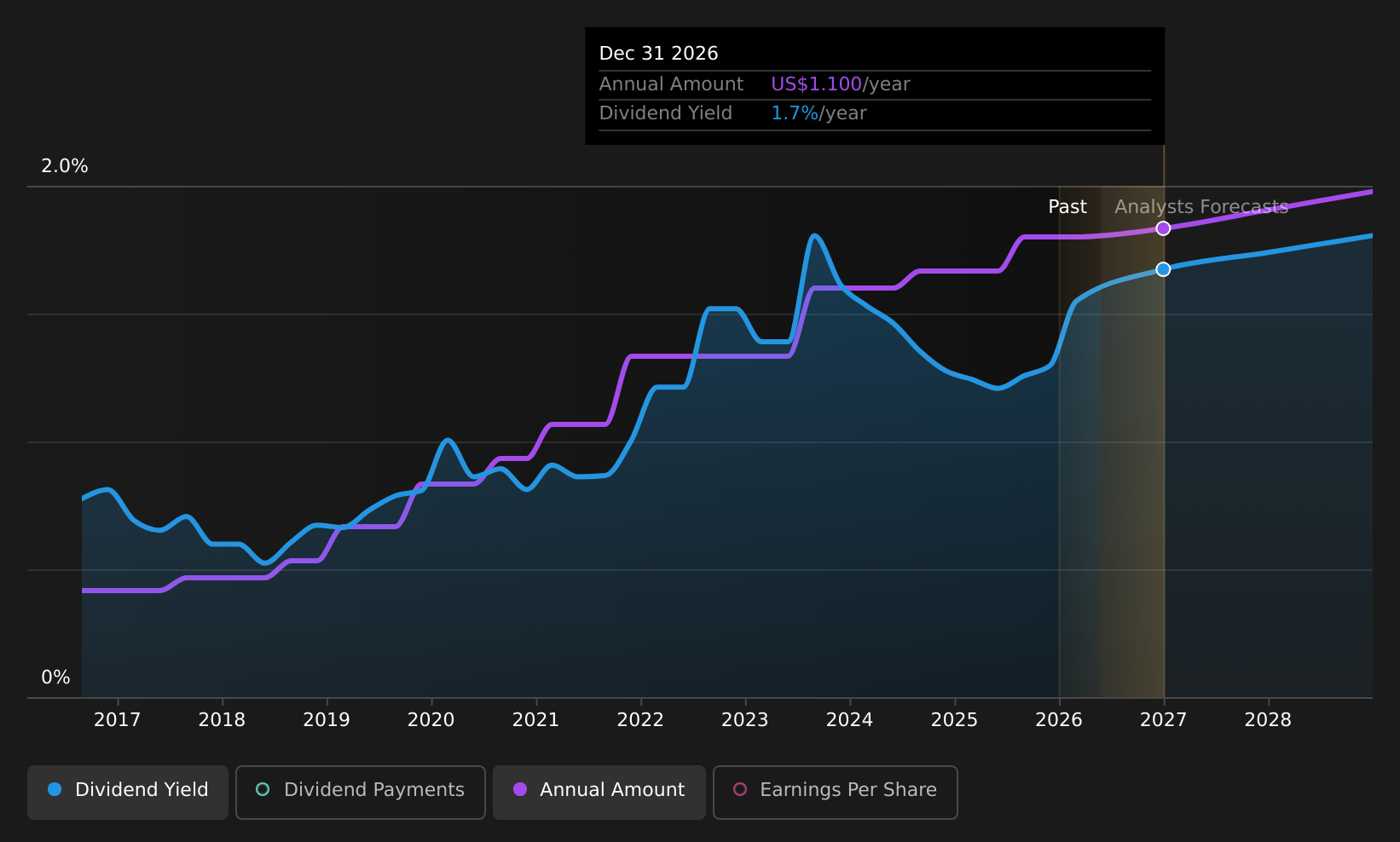The width and height of the screenshot is (1400, 842).
Task: Toggle the Earnings Per Share series
Action: pyautogui.click(x=836, y=792)
